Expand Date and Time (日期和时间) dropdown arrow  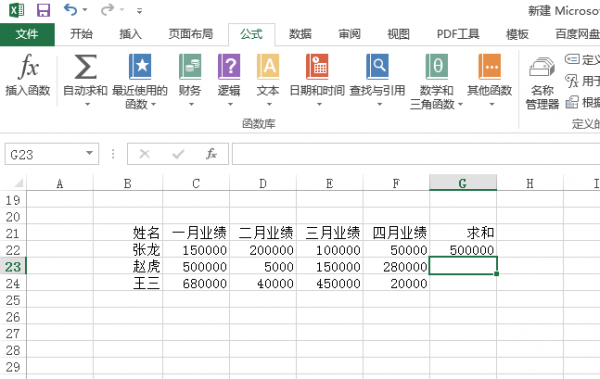319,104
